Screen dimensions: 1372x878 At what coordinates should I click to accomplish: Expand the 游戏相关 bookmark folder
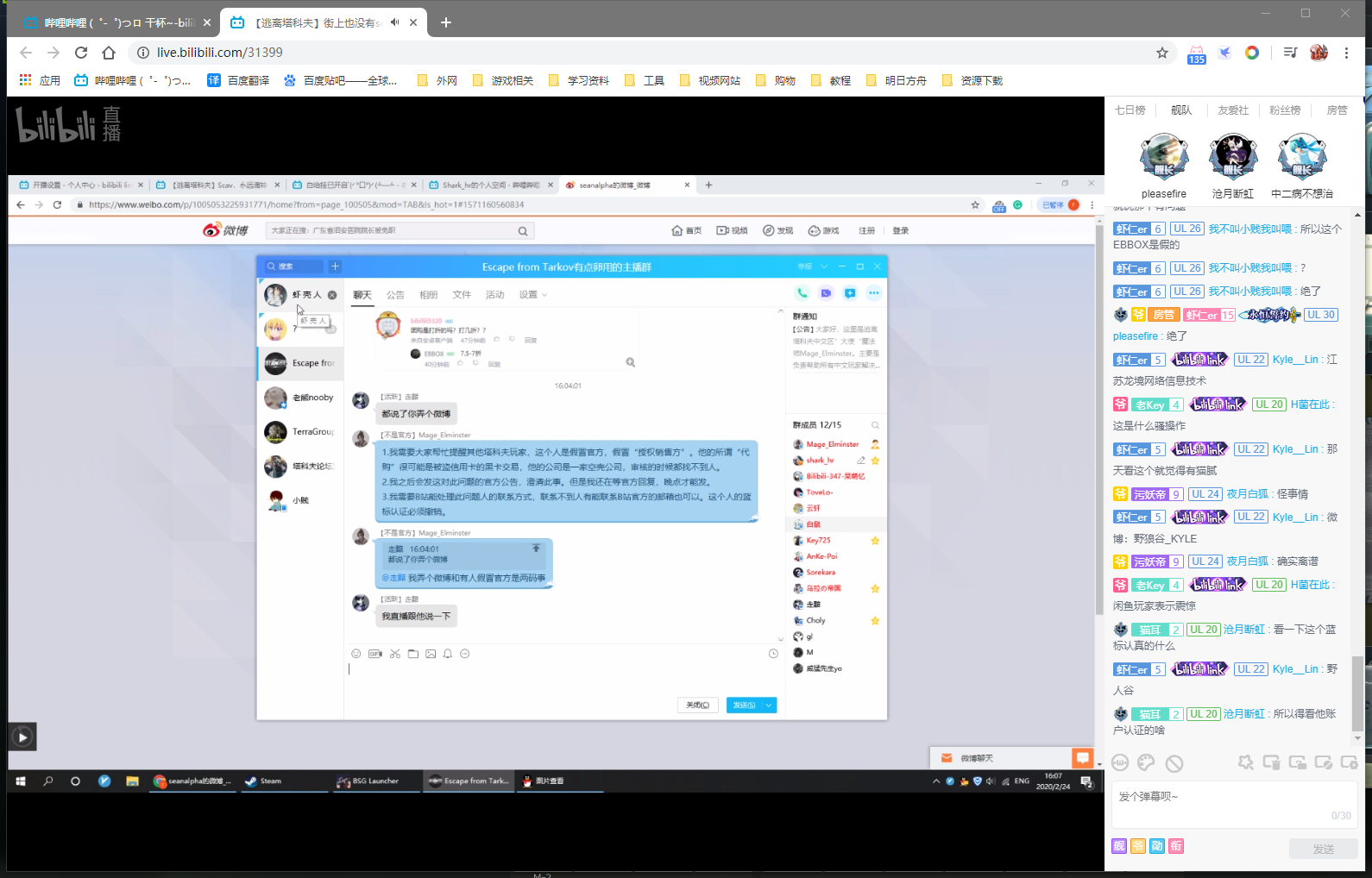[x=502, y=80]
